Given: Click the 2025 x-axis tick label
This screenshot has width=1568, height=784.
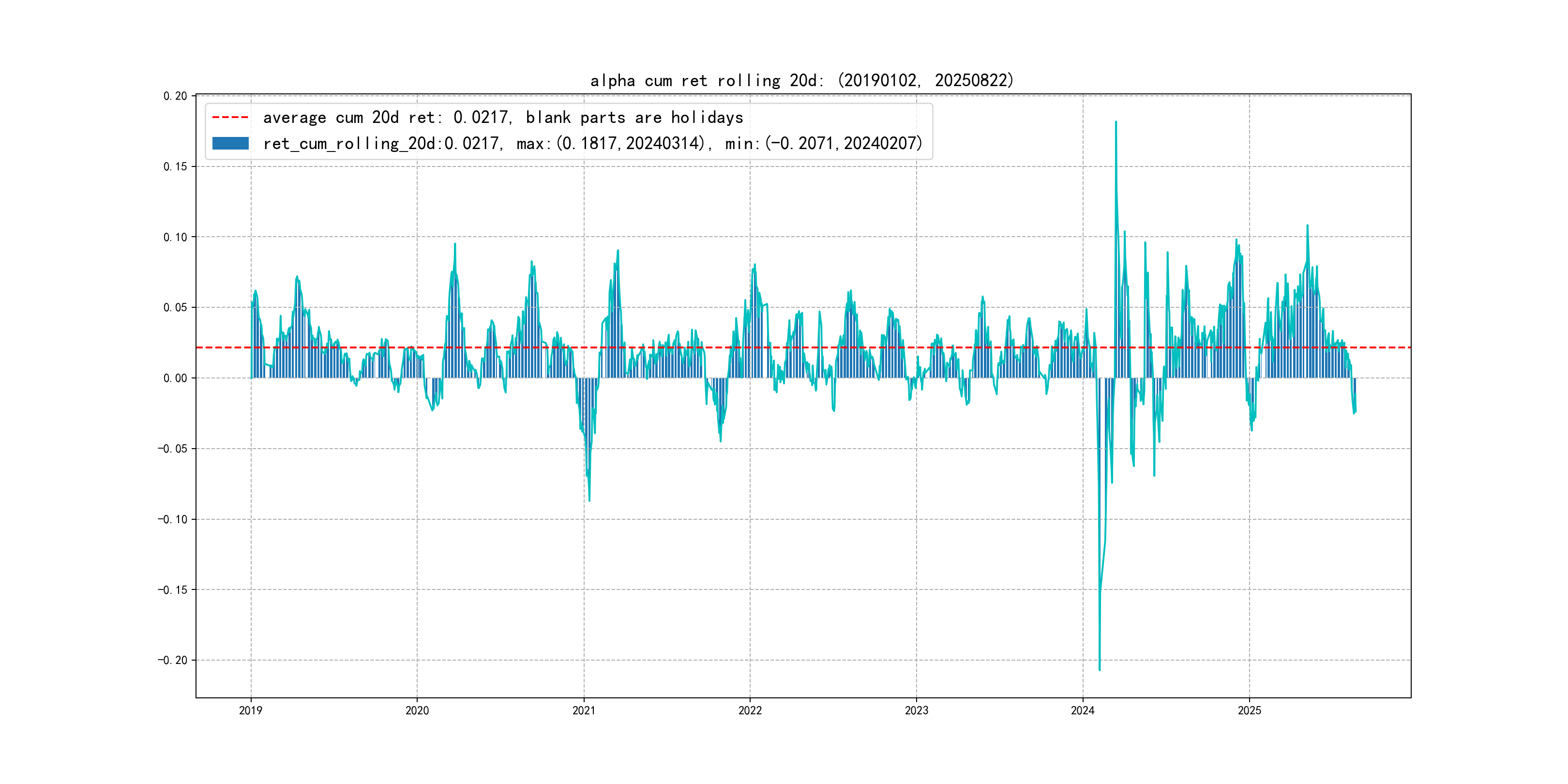Looking at the screenshot, I should pos(1249,710).
